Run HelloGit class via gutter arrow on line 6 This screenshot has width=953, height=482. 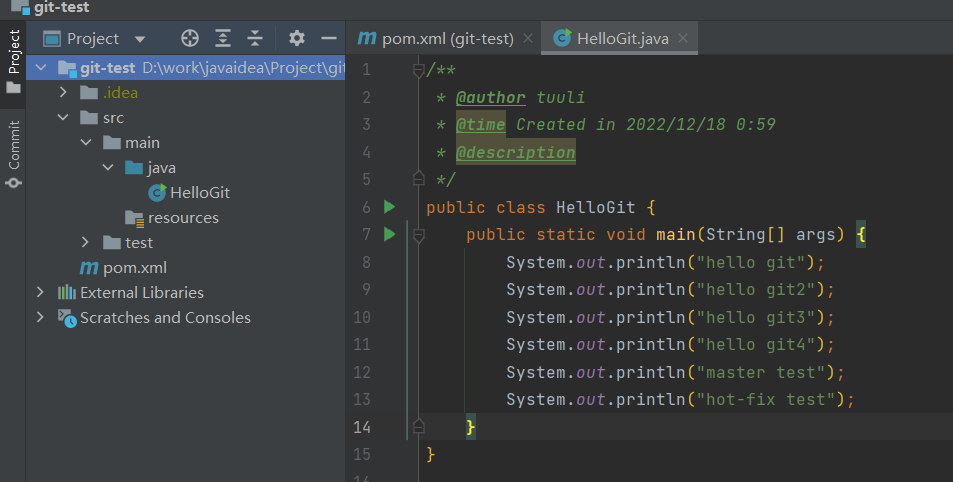[x=390, y=207]
